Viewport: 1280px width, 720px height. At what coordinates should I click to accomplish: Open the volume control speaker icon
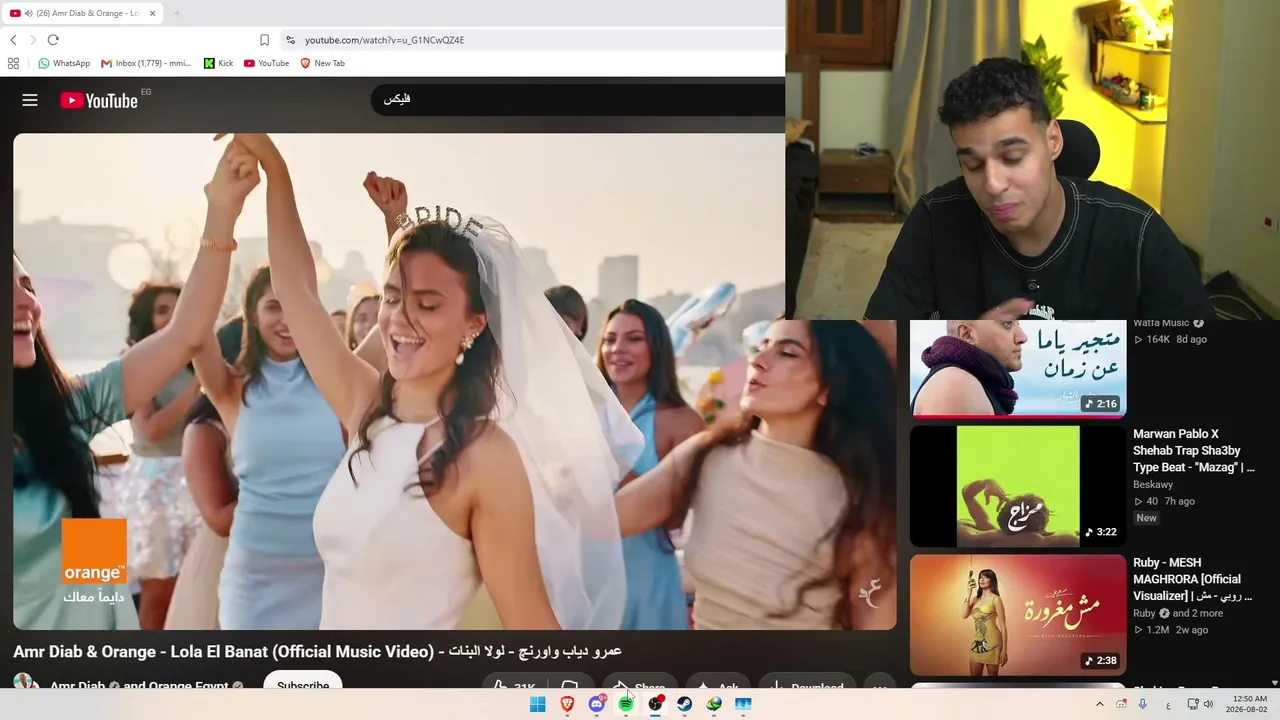point(1209,704)
